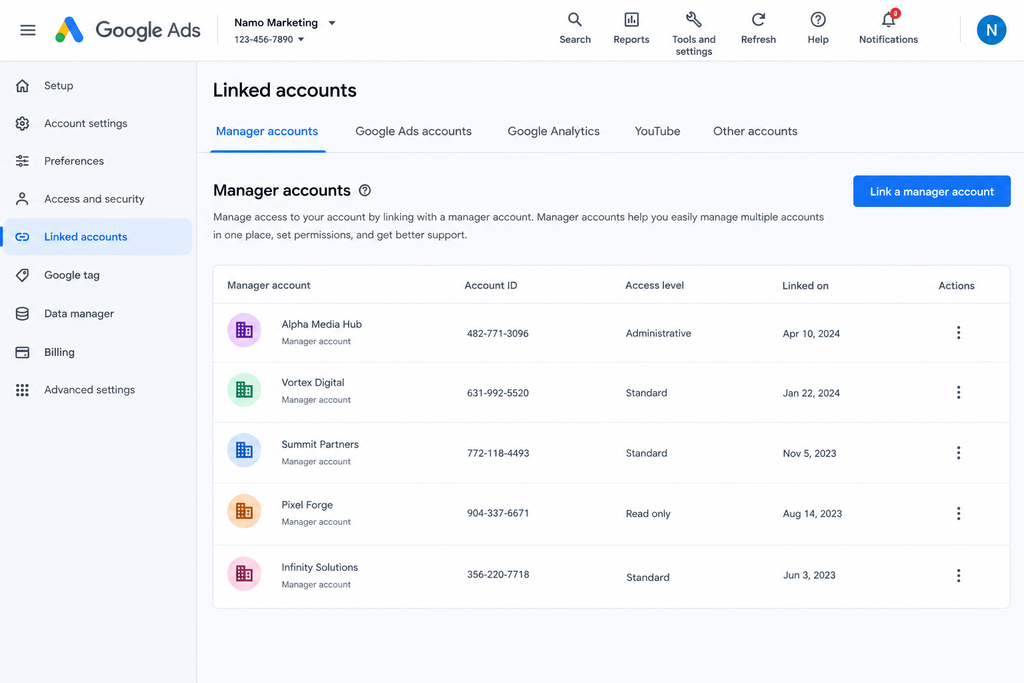Click account ID 631-992-5520
Screen dimensions: 1024x683
coord(498,393)
